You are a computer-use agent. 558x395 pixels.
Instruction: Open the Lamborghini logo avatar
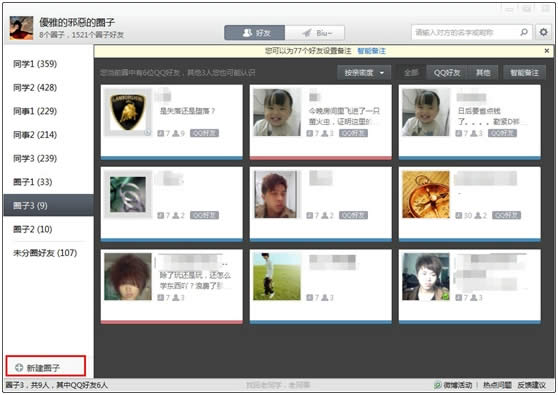[128, 112]
